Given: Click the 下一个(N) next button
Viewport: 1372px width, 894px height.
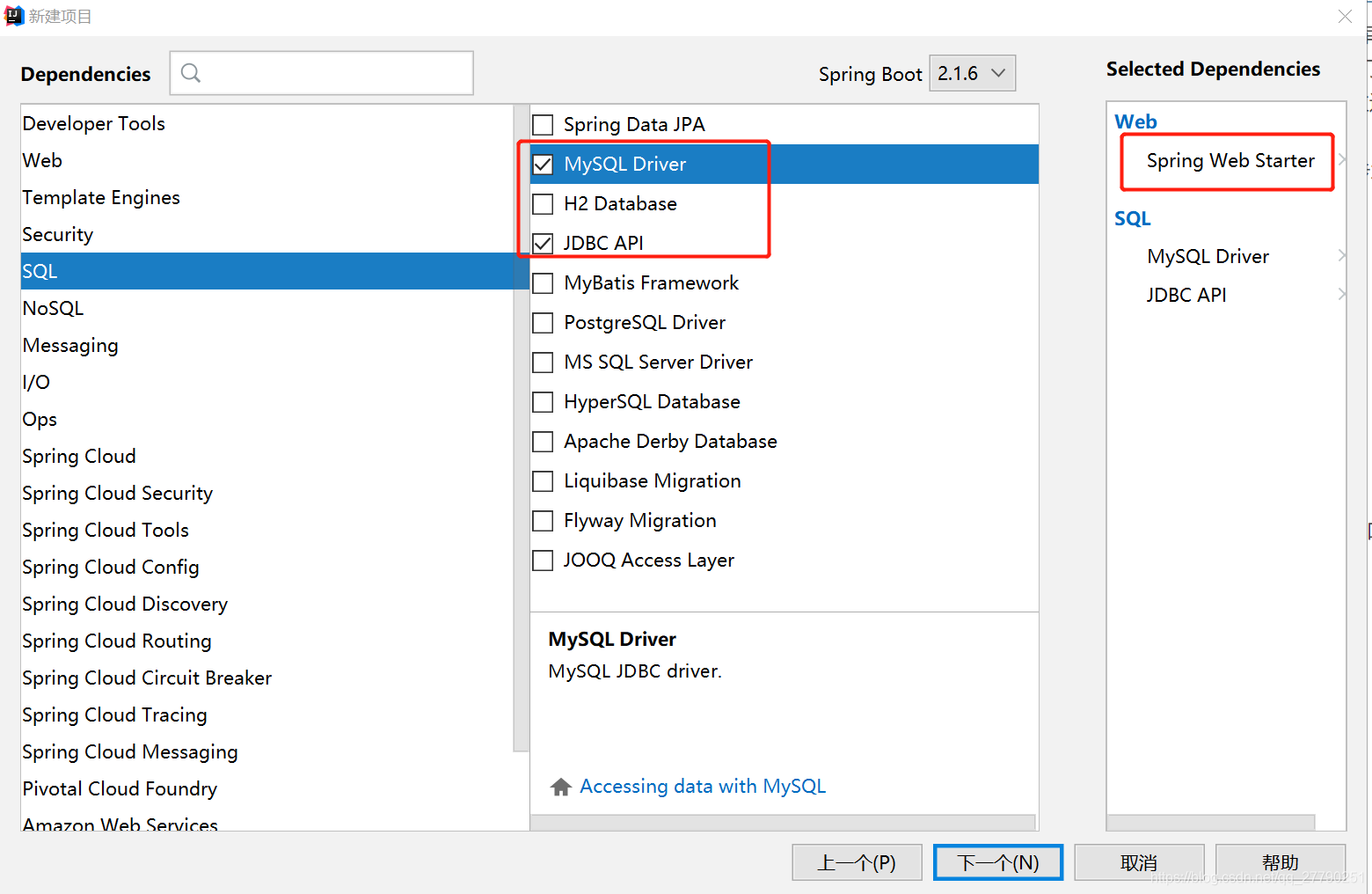Looking at the screenshot, I should click(x=998, y=862).
